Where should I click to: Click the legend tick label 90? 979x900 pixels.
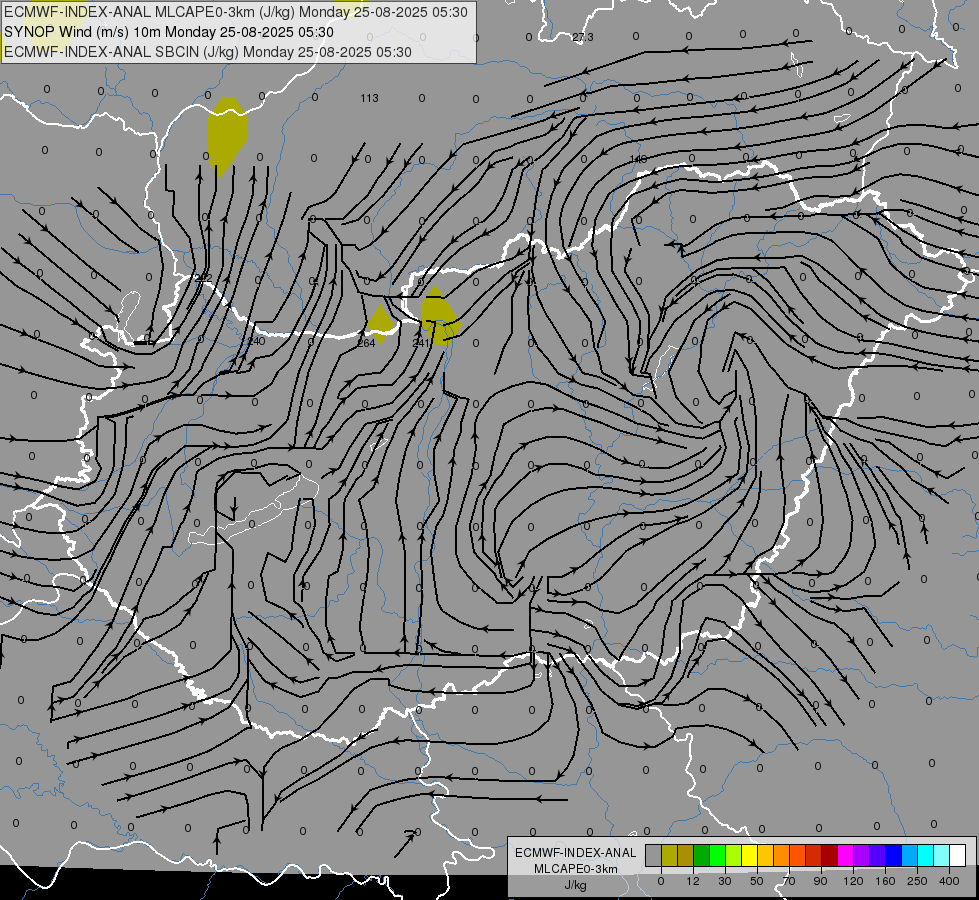click(x=821, y=881)
